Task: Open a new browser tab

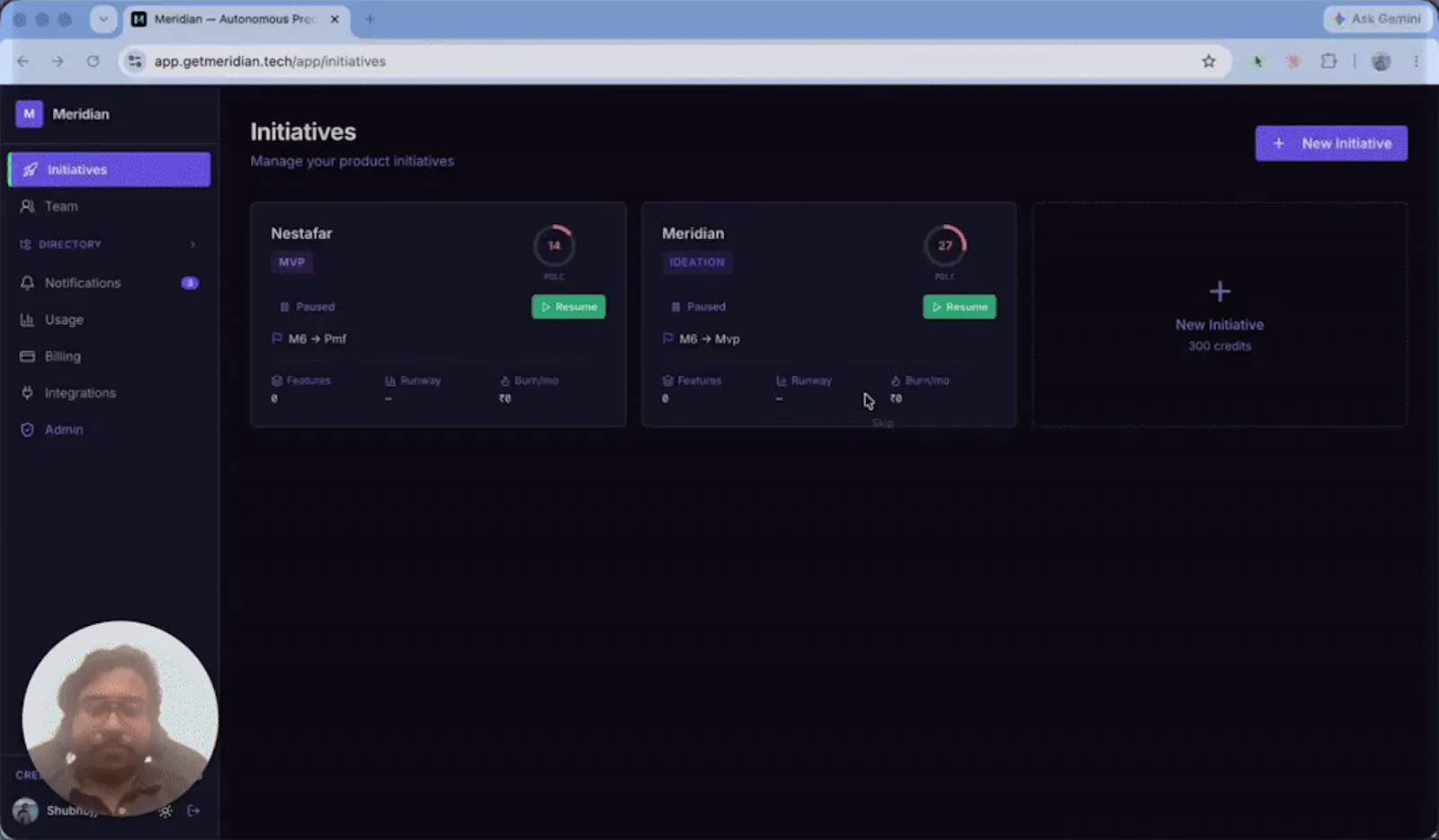Action: [370, 19]
